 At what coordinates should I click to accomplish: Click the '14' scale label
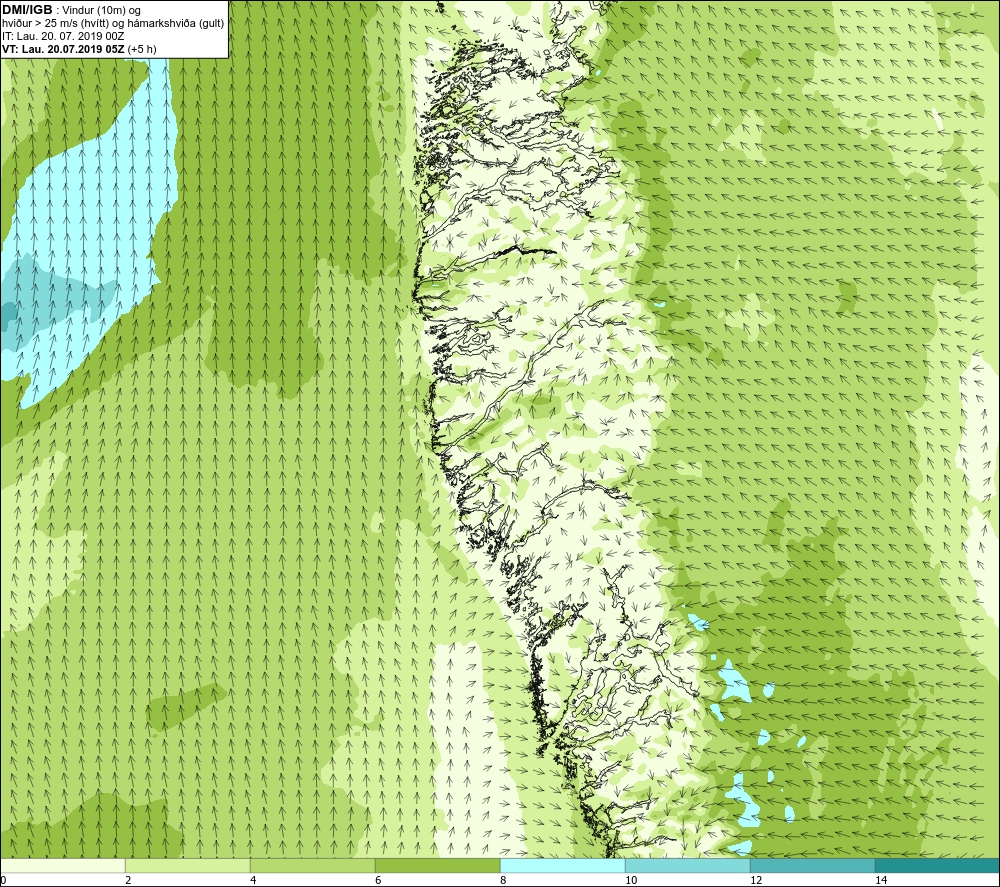(881, 880)
